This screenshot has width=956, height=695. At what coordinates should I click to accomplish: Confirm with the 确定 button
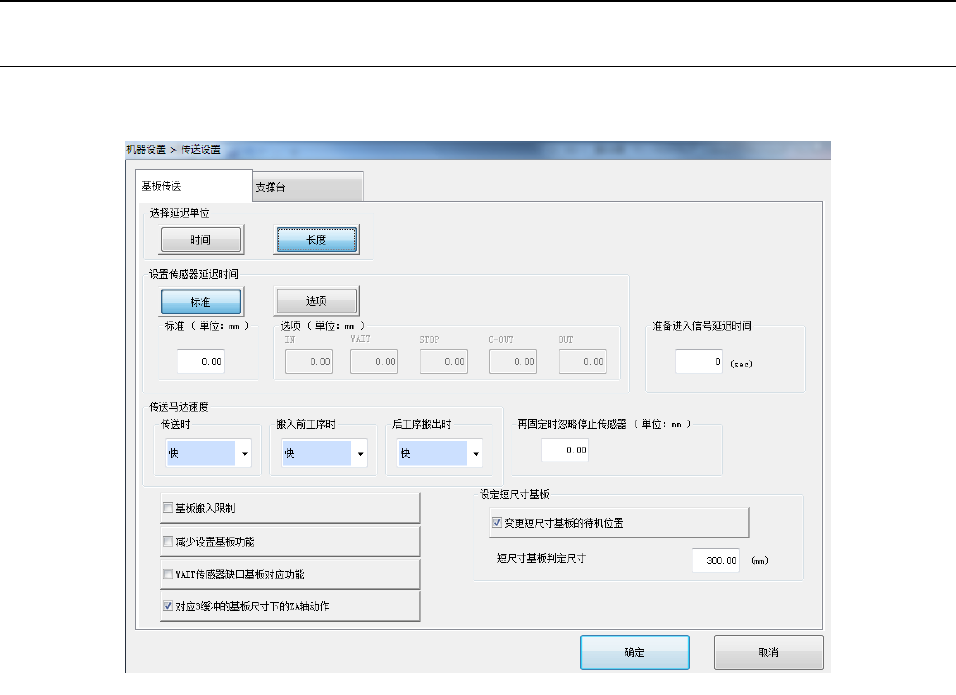(635, 652)
